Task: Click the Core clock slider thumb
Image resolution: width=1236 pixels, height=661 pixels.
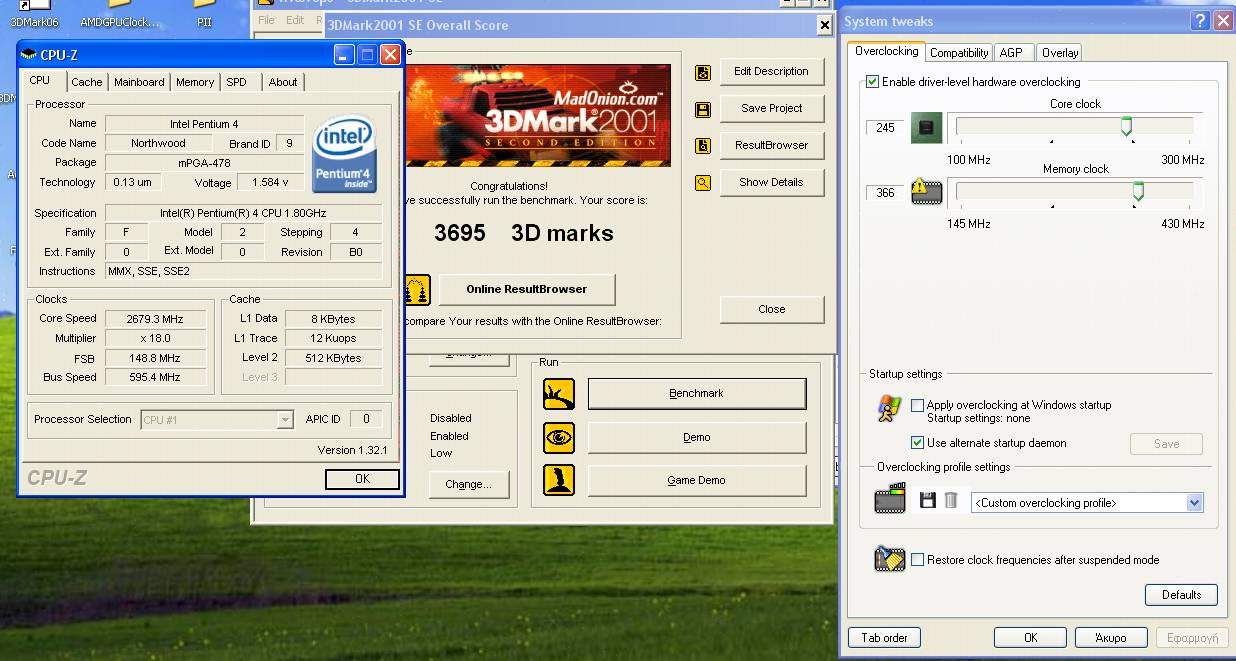Action: 1126,126
